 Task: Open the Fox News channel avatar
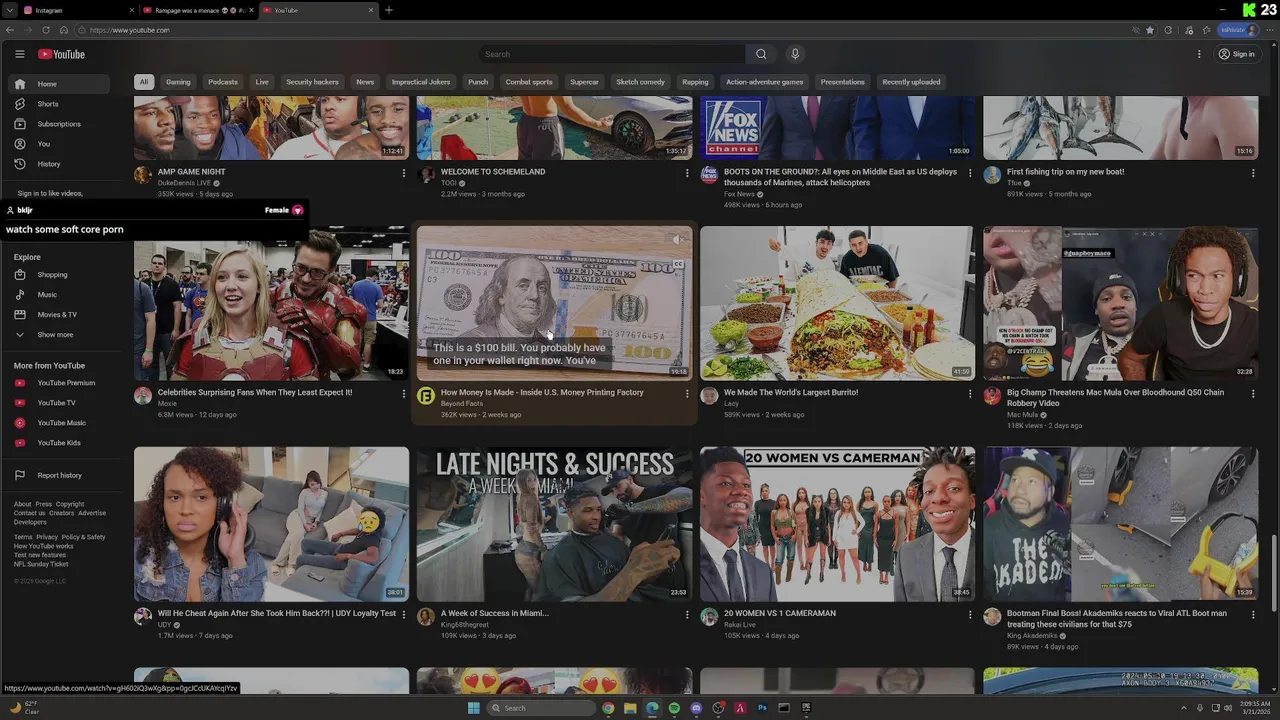[x=709, y=175]
